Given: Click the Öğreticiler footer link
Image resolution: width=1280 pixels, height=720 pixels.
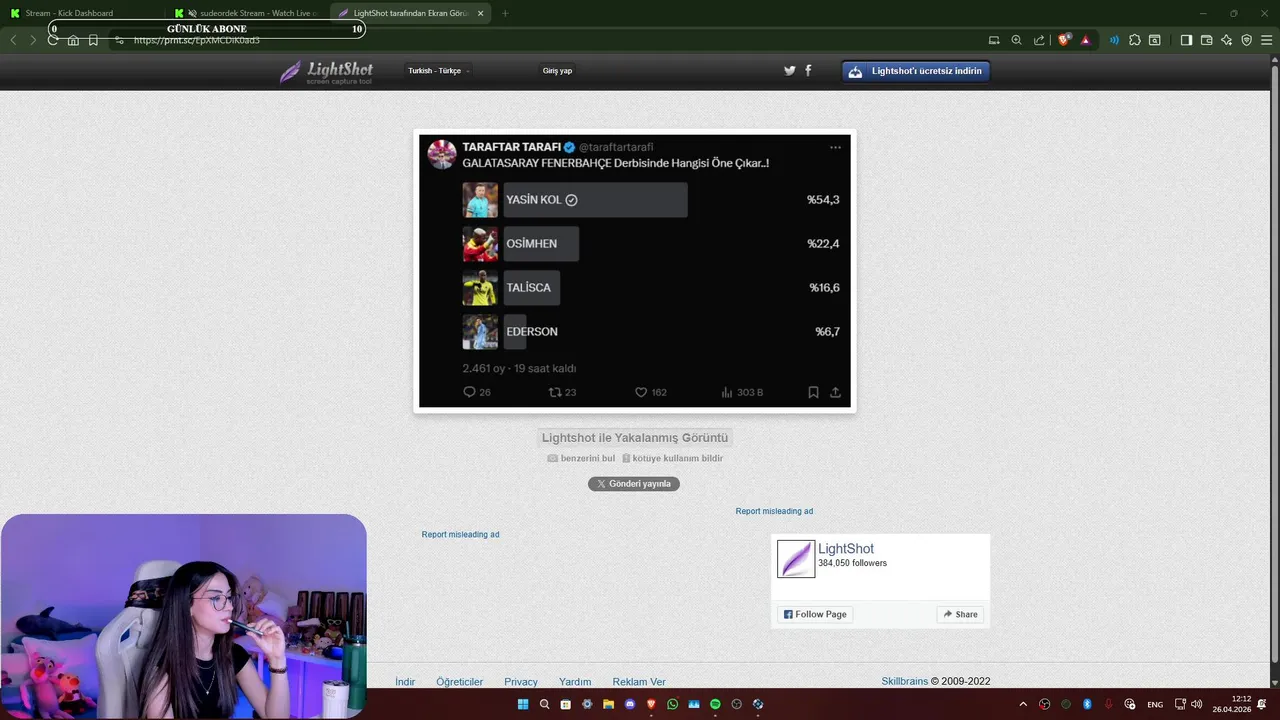Looking at the screenshot, I should click(x=459, y=682).
